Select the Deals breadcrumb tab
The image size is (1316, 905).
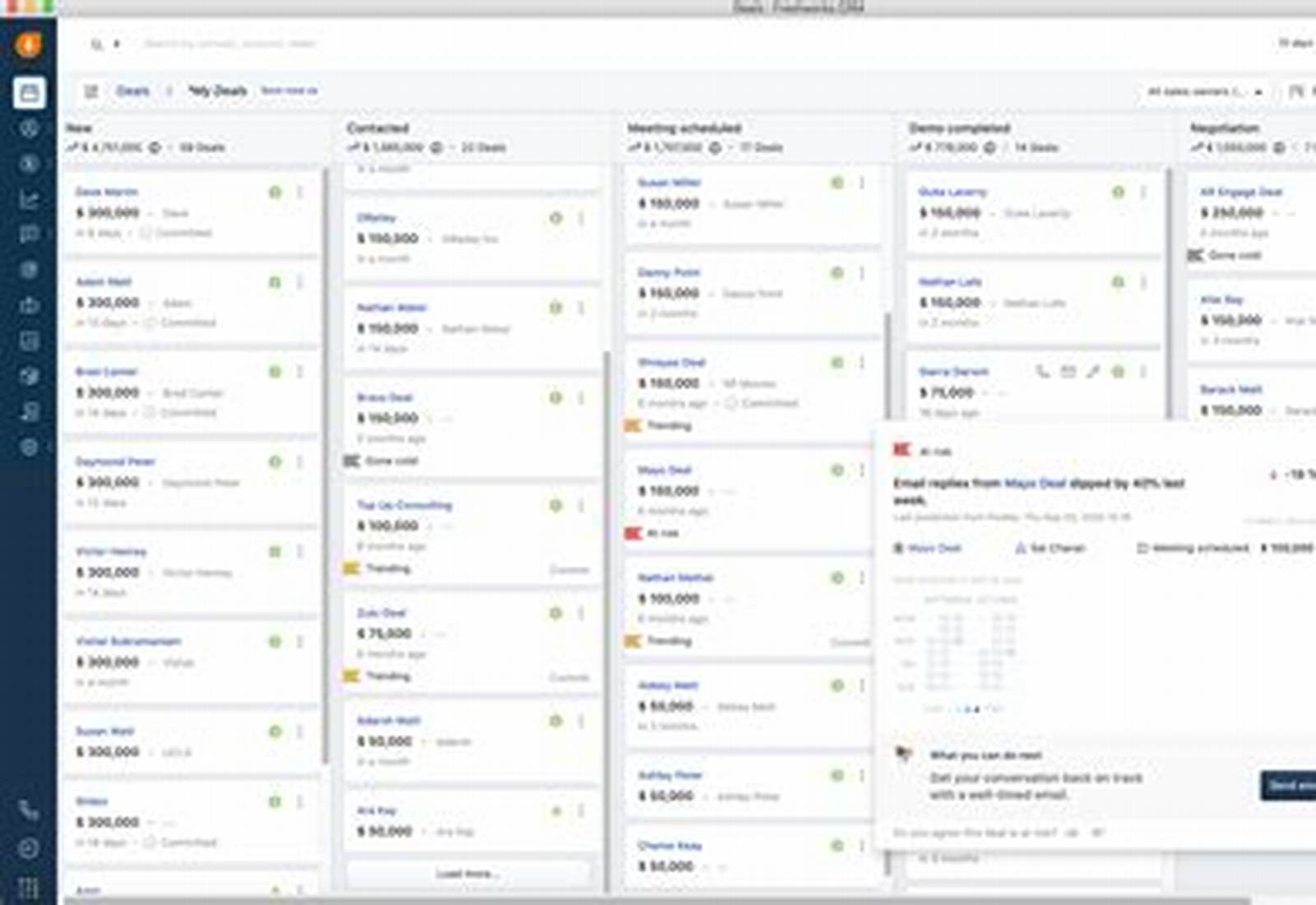pyautogui.click(x=132, y=90)
